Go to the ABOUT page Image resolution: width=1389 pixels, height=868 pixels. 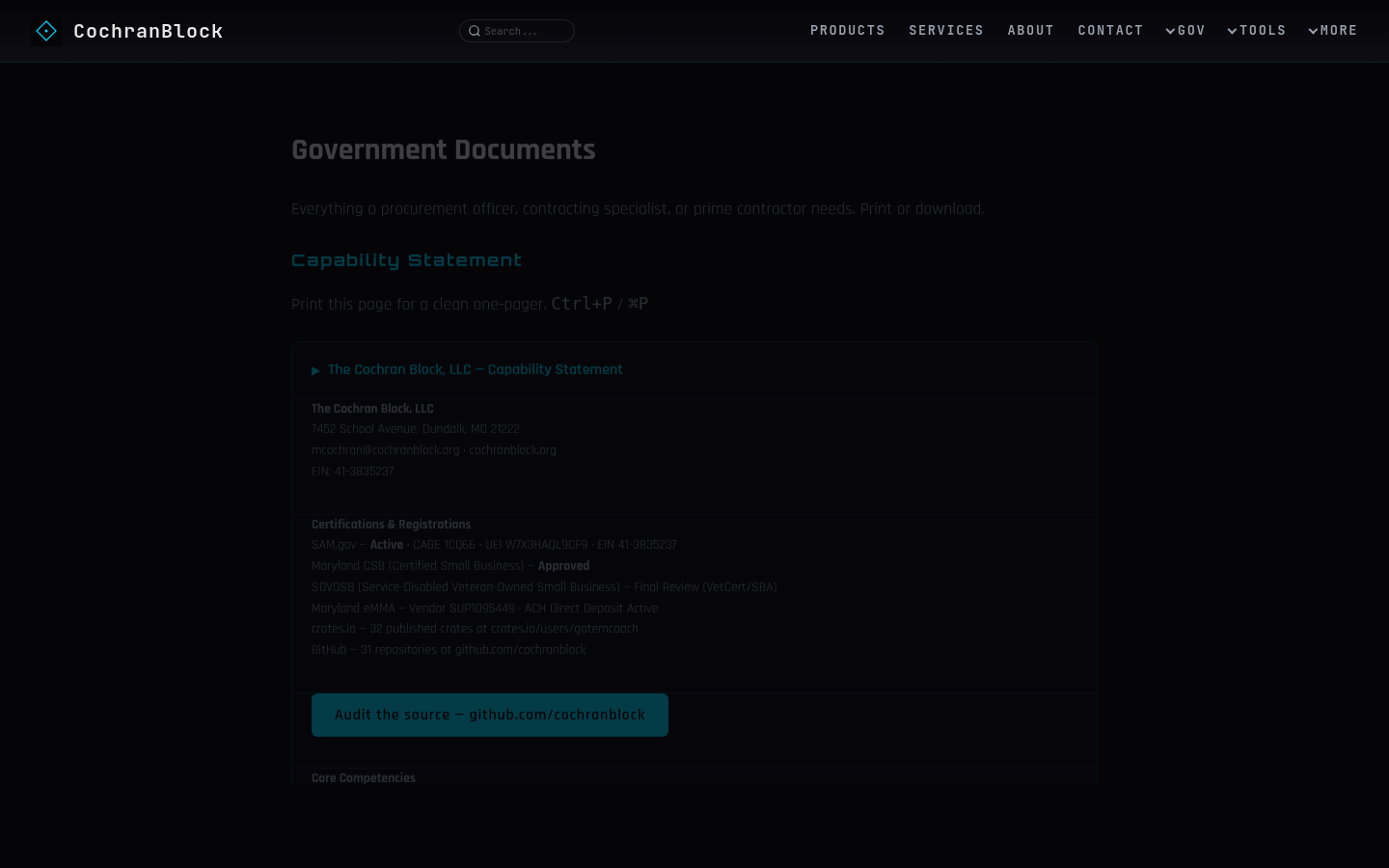pyautogui.click(x=1031, y=31)
